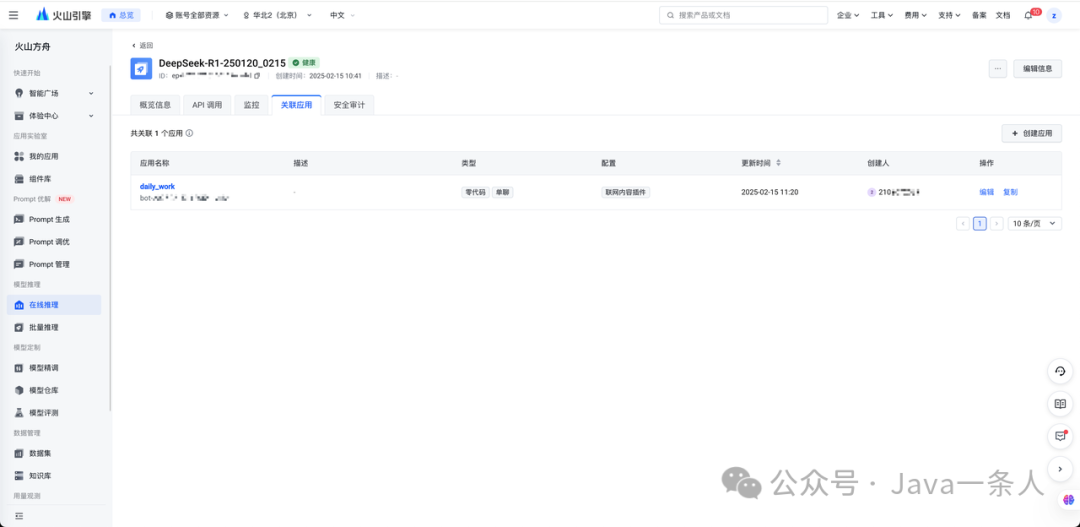This screenshot has width=1080, height=527.
Task: Focus the 搜索产品或文档 search field
Action: 743,15
